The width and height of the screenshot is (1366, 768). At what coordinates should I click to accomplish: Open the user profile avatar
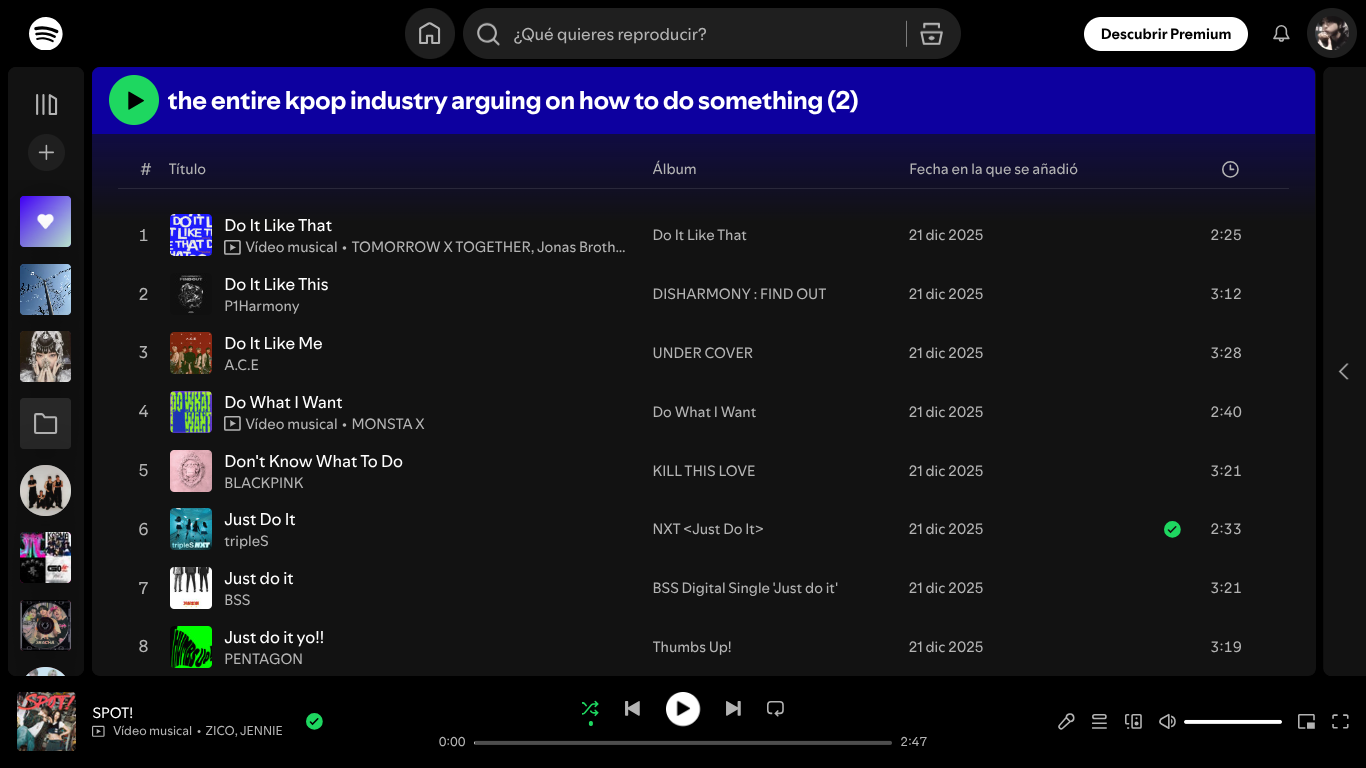click(1331, 34)
